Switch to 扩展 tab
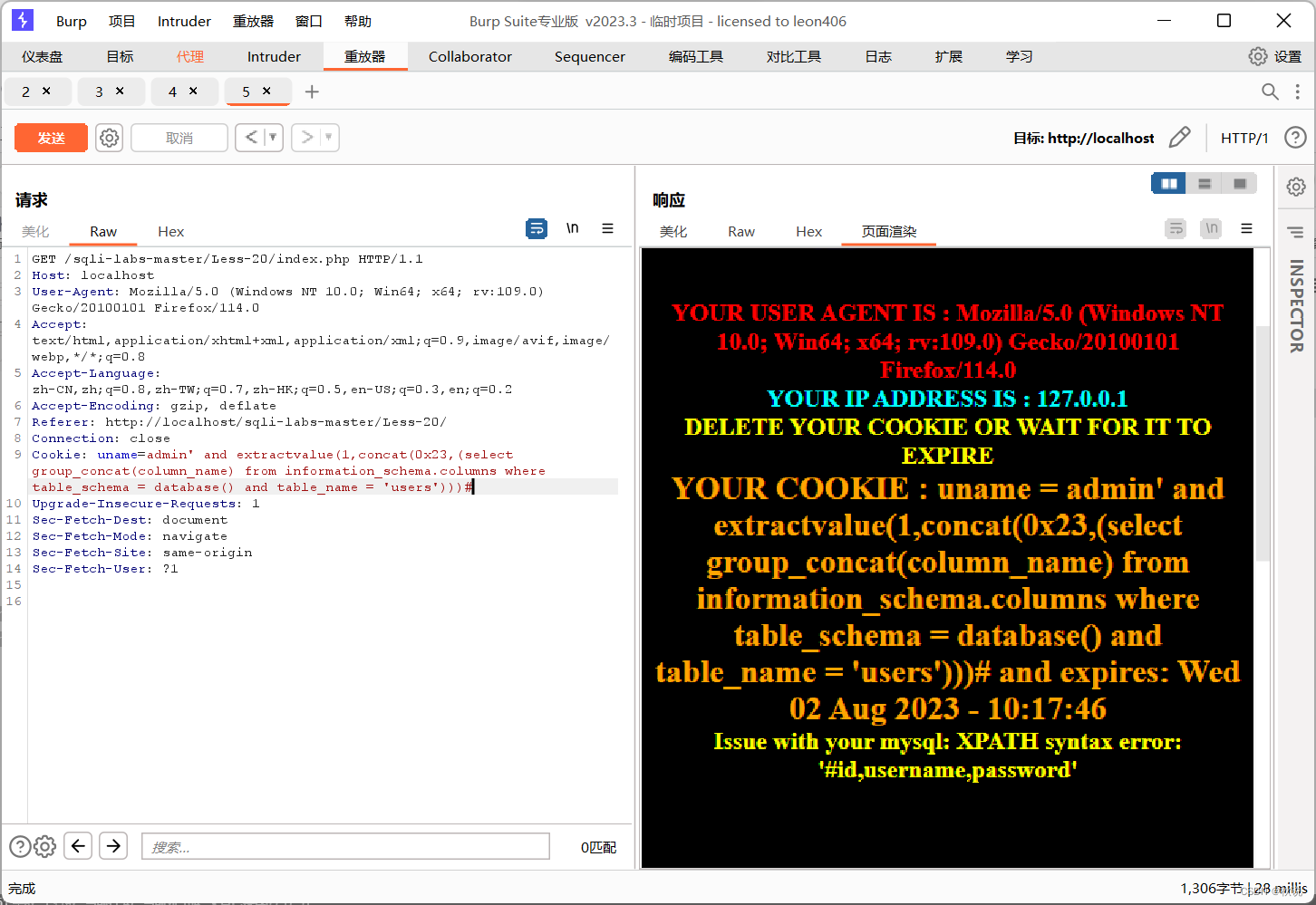This screenshot has width=1316, height=905. click(949, 56)
